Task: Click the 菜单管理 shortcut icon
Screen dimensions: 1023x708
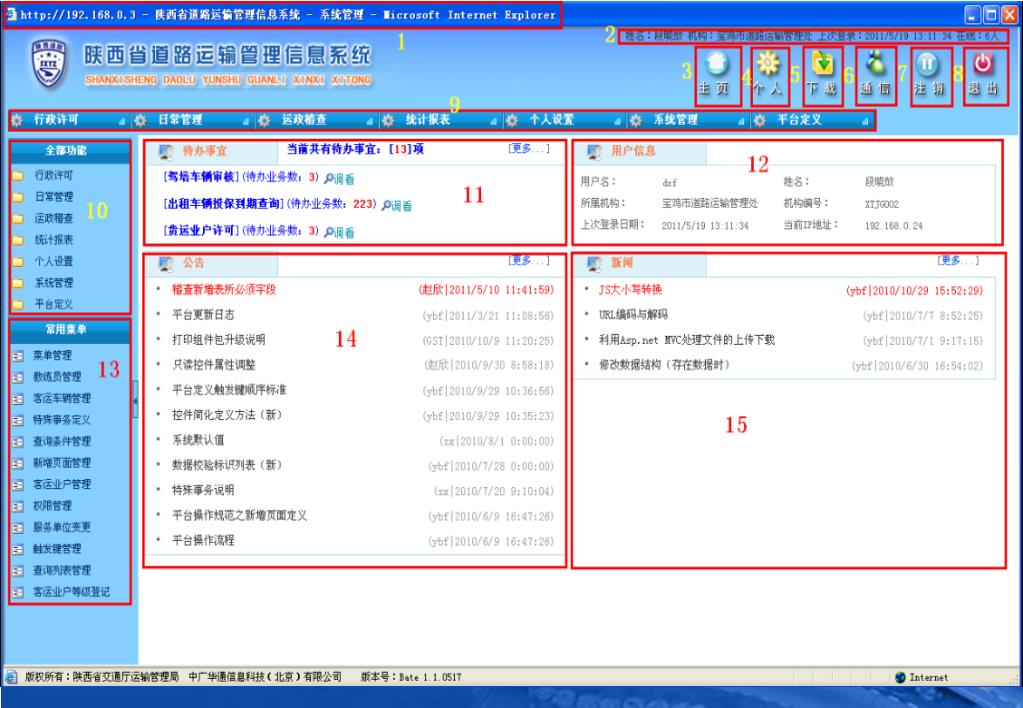Action: (18, 356)
